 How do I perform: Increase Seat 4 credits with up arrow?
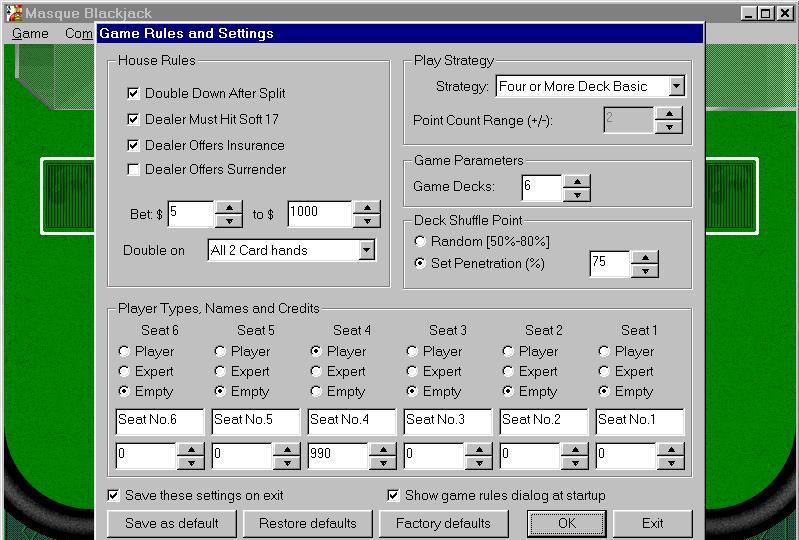(383, 450)
